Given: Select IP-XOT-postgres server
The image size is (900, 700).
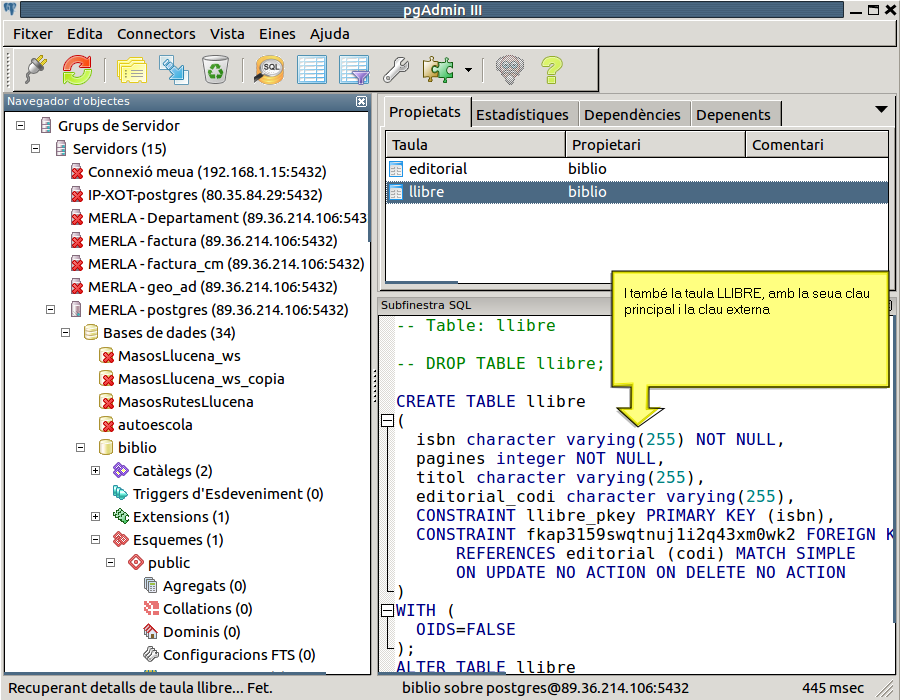Looking at the screenshot, I should (x=205, y=195).
